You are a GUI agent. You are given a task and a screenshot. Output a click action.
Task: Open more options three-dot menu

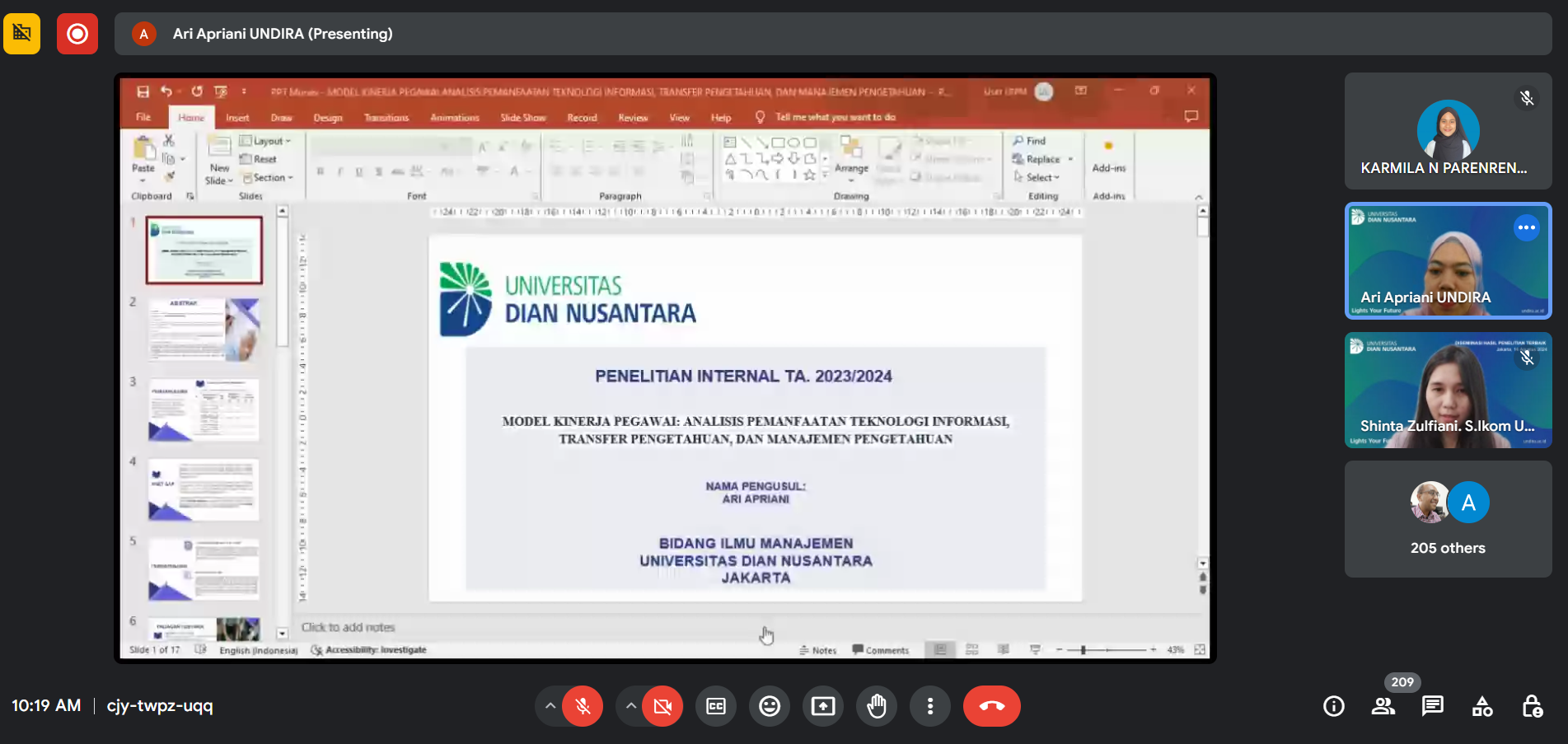[930, 706]
